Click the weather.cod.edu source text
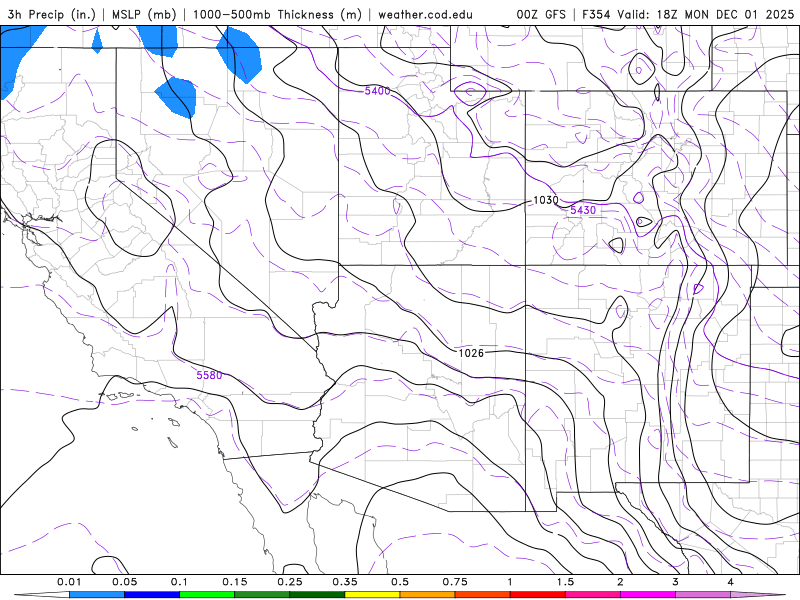Viewport: 800px width, 600px height. point(425,14)
